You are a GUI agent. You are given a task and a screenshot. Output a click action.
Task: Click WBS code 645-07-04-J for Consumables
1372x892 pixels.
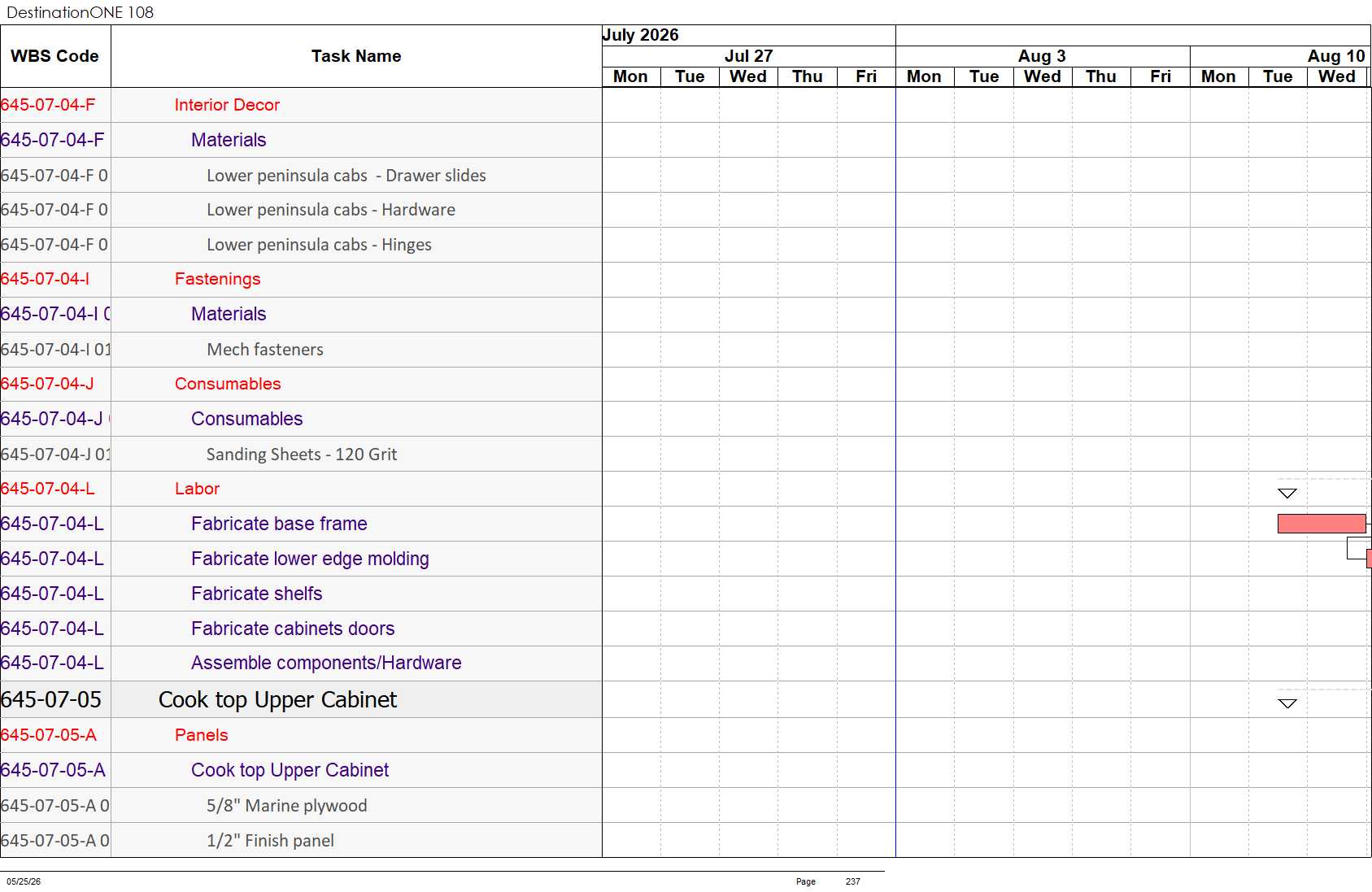point(47,384)
